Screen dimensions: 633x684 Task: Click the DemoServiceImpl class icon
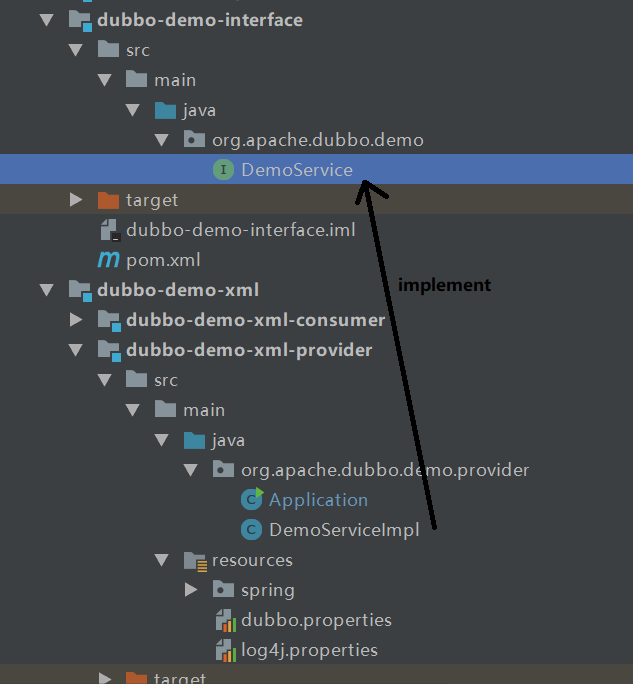251,530
